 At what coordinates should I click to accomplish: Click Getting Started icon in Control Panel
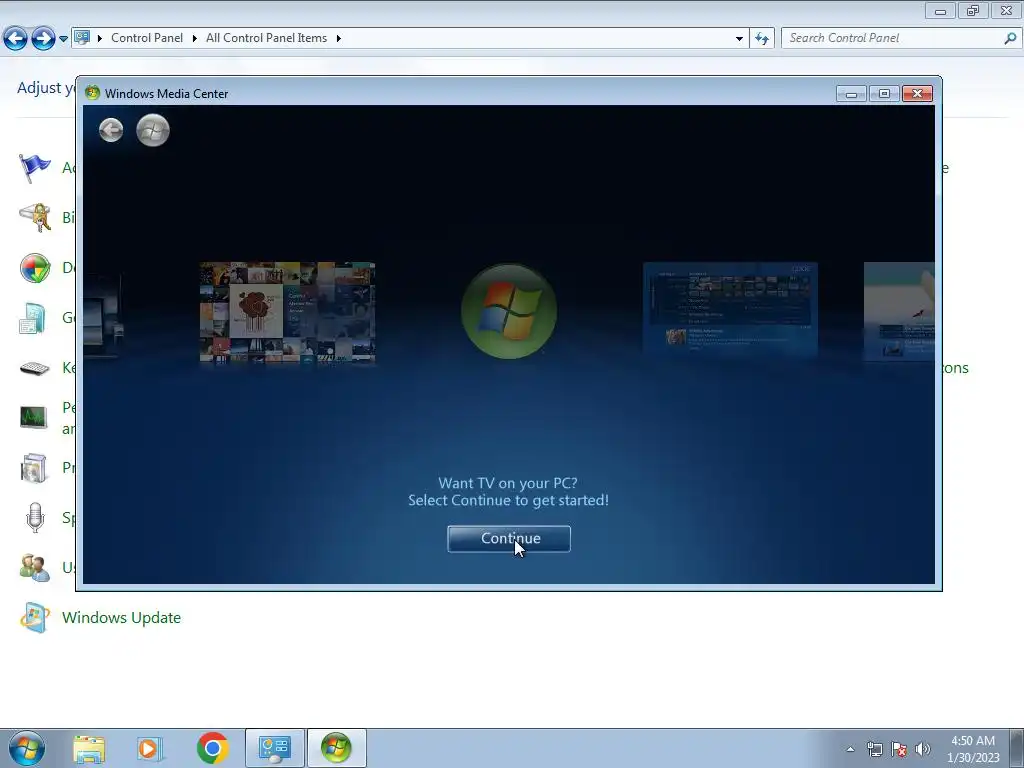point(33,318)
